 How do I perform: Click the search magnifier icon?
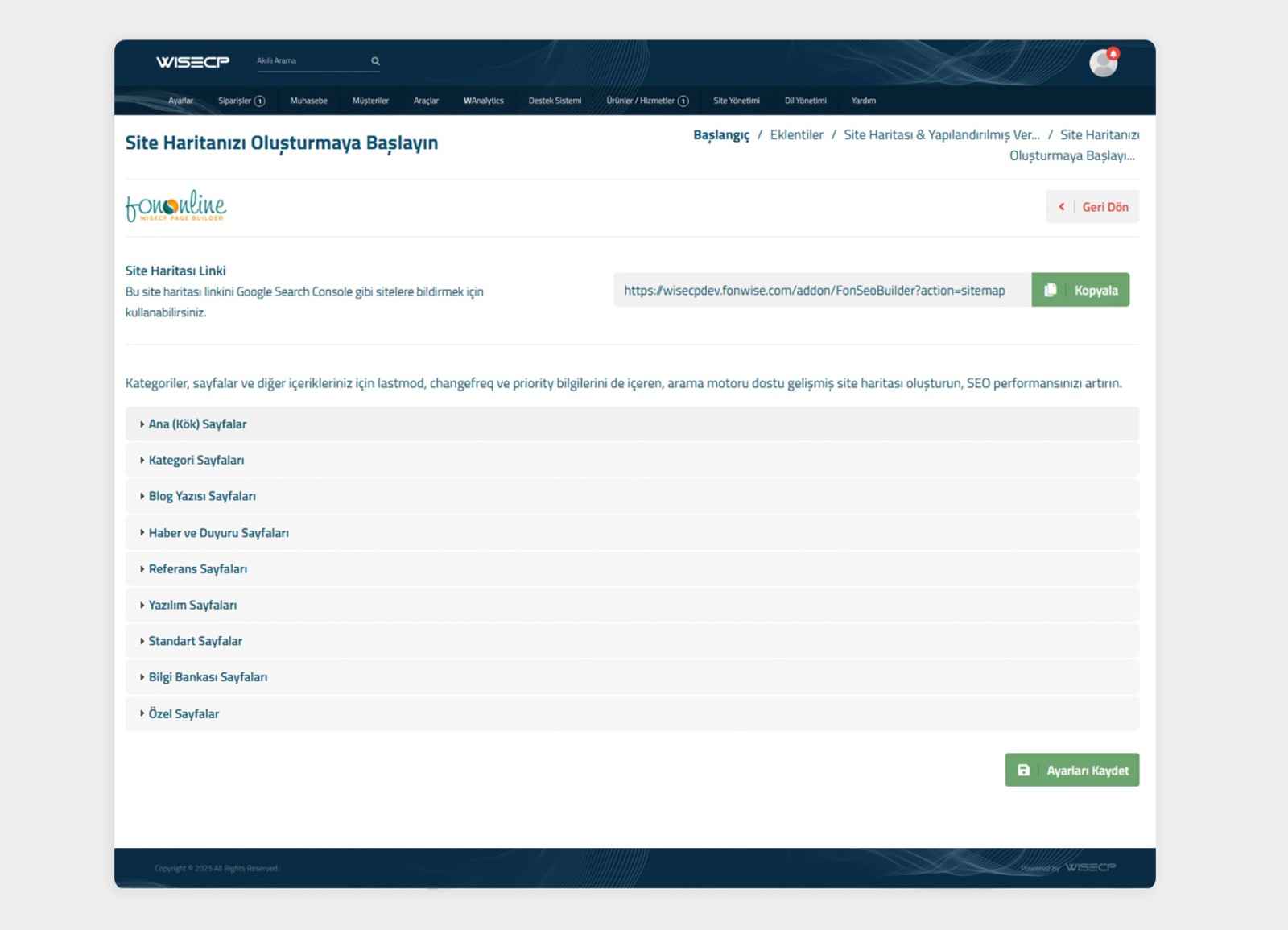tap(375, 61)
